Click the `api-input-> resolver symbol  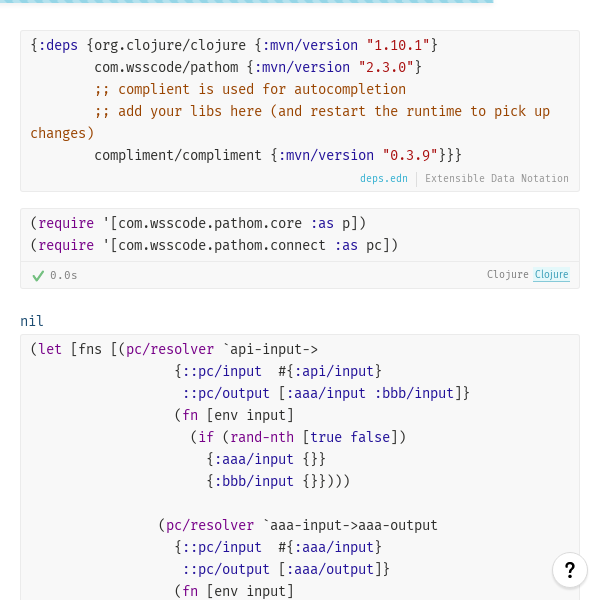pos(270,349)
